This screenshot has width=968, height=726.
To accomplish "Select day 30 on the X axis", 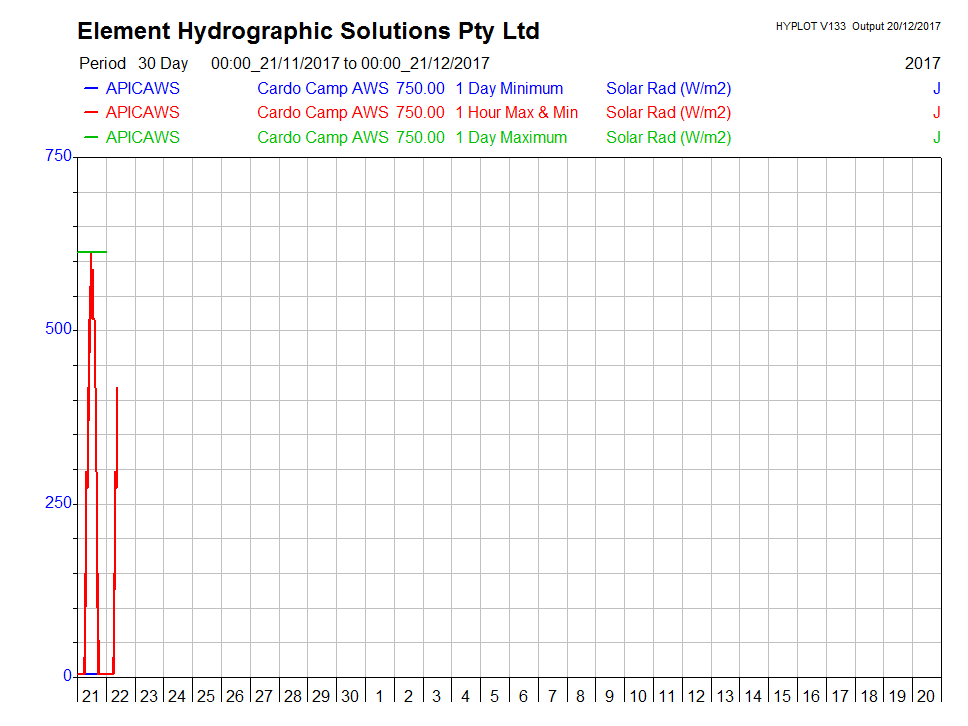I will 349,696.
